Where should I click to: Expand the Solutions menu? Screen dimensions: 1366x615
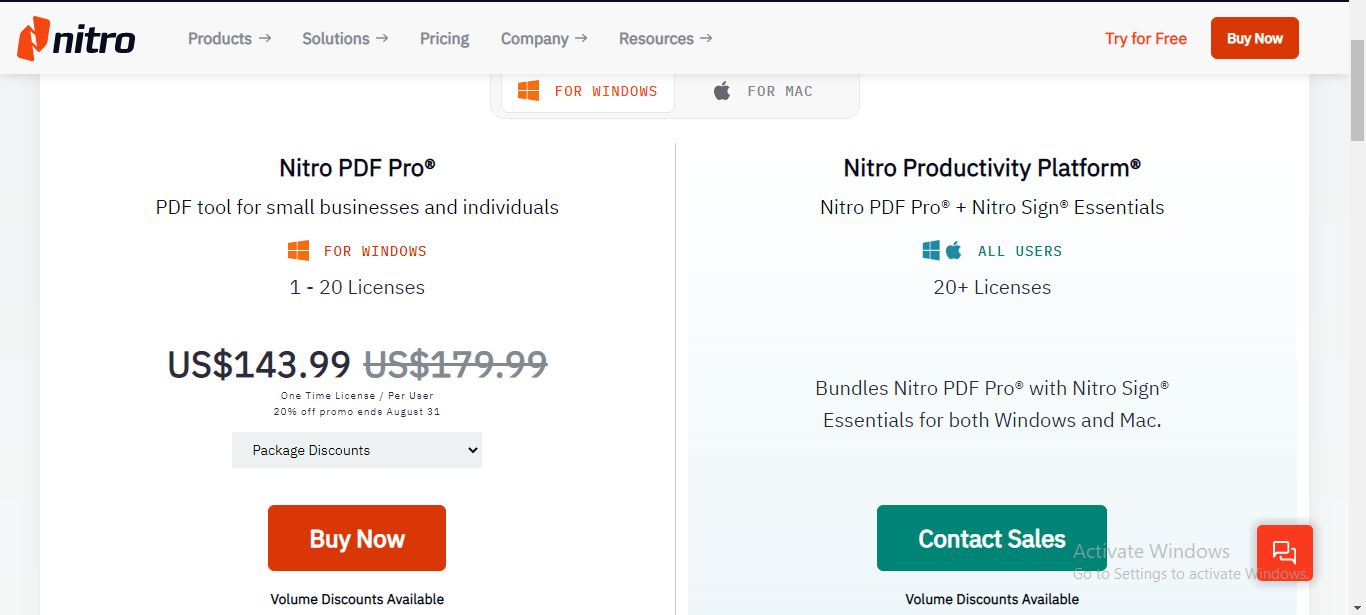point(345,39)
